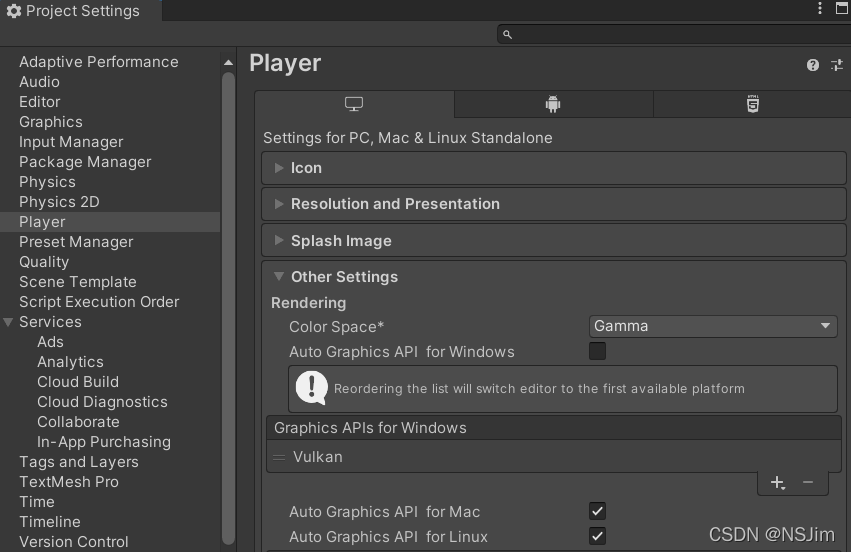Screen dimensions: 851x552
Task: Remove the graphics API with minus button
Action: coord(808,483)
